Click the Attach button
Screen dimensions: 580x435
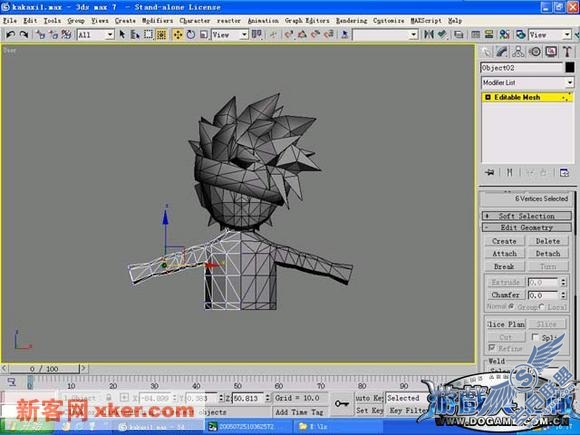[x=504, y=253]
